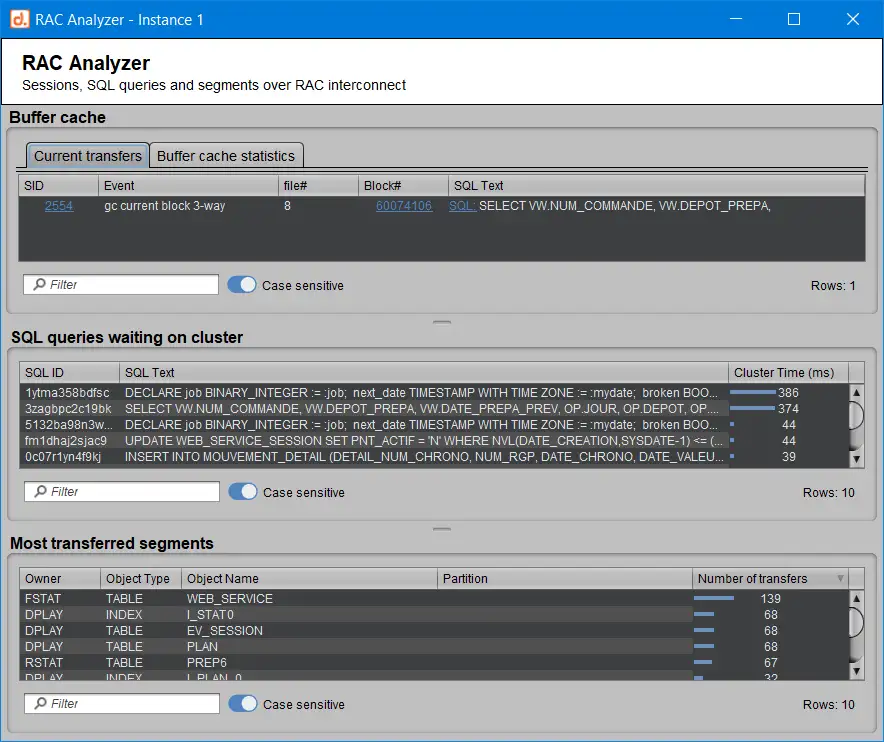Select the SQL ID row starting with 5132ba98n3w
This screenshot has height=742, width=884.
coord(434,425)
